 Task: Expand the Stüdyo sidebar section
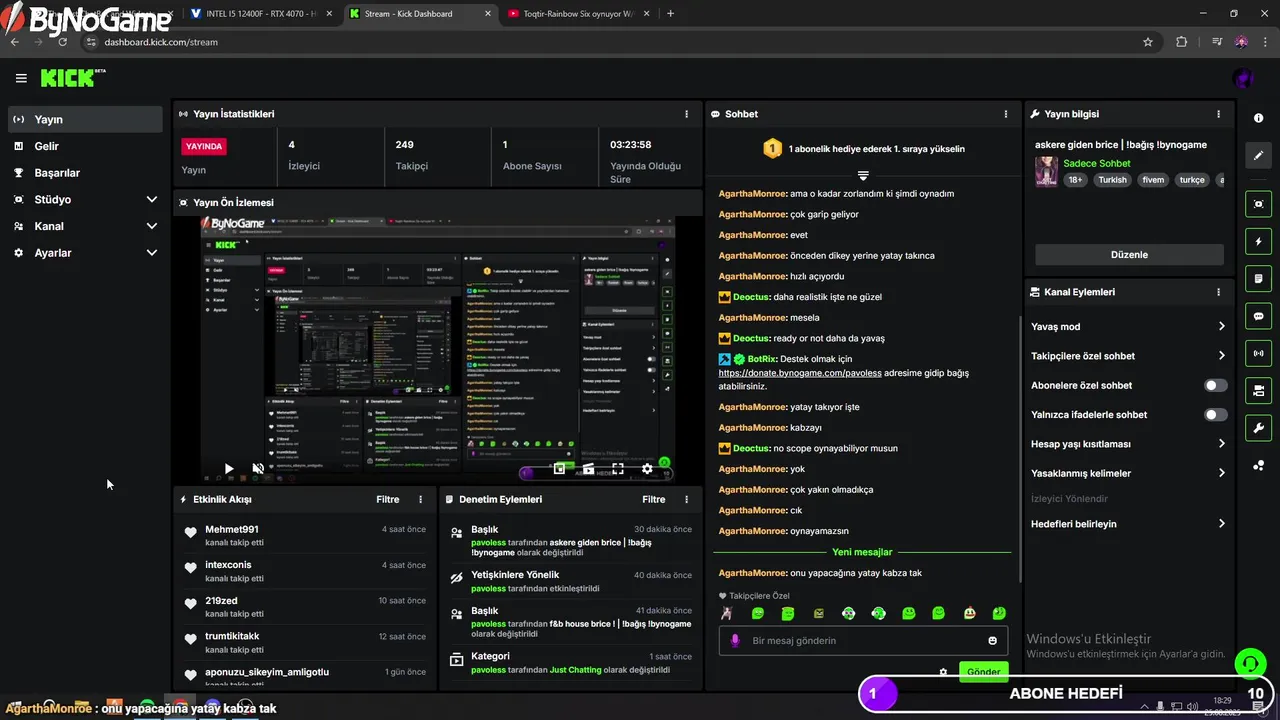[x=152, y=199]
